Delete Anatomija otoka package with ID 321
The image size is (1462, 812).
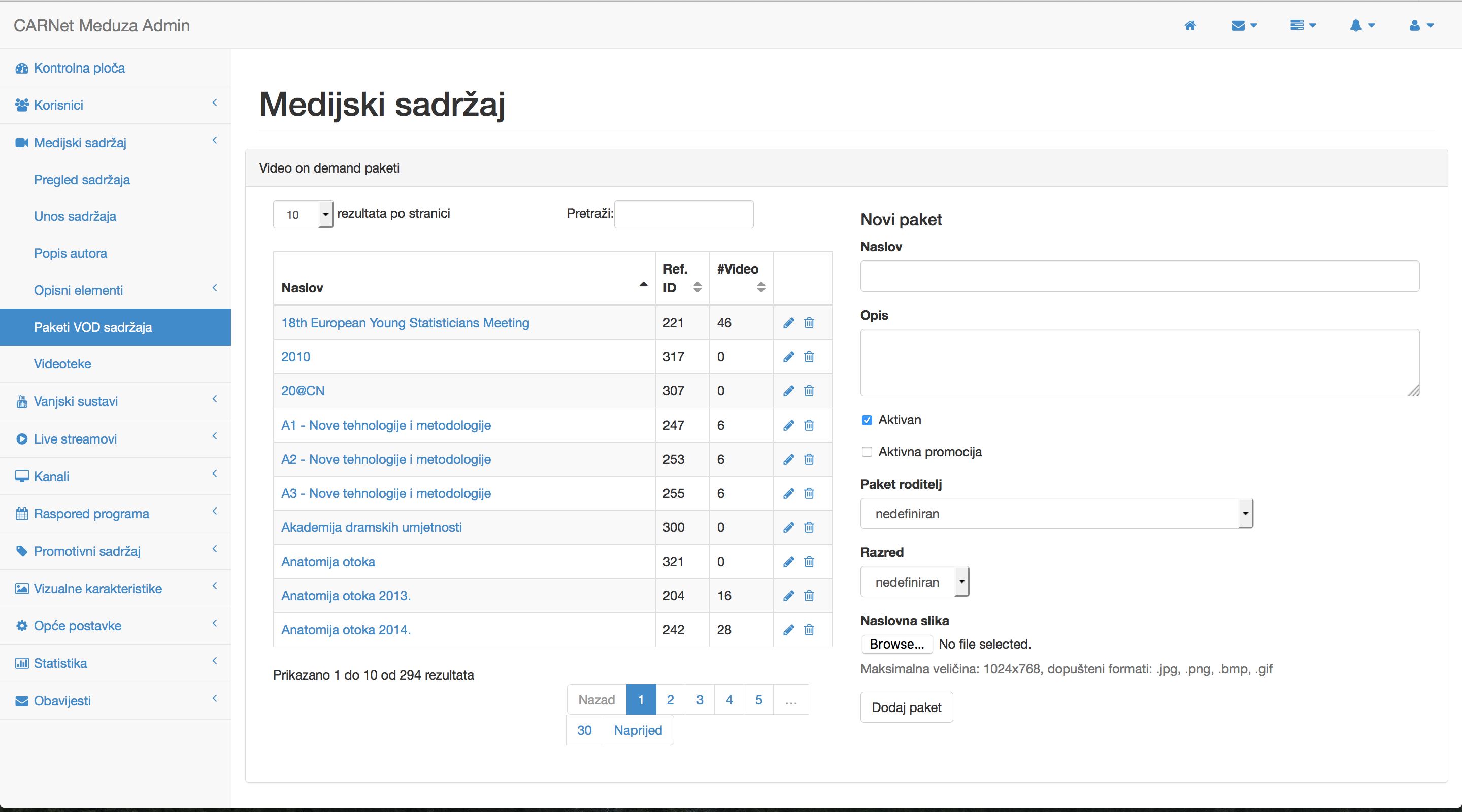point(809,562)
